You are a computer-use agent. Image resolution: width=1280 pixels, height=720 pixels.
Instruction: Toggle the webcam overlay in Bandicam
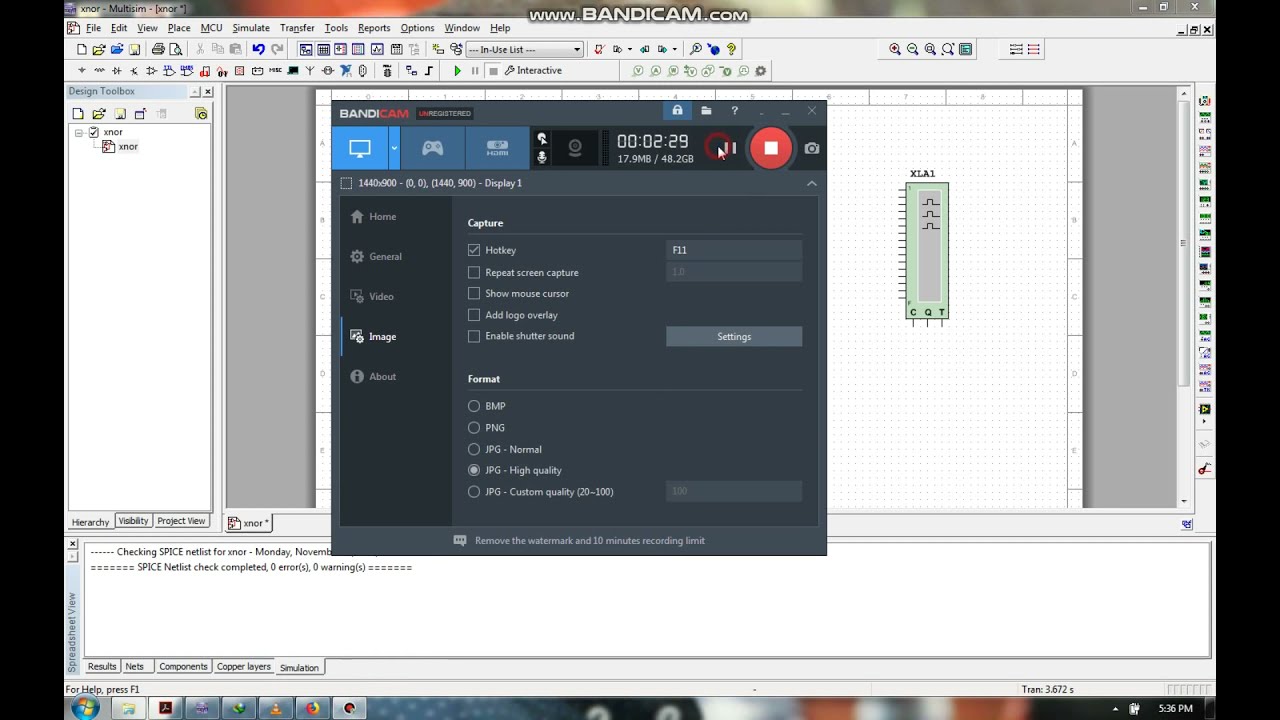point(575,148)
